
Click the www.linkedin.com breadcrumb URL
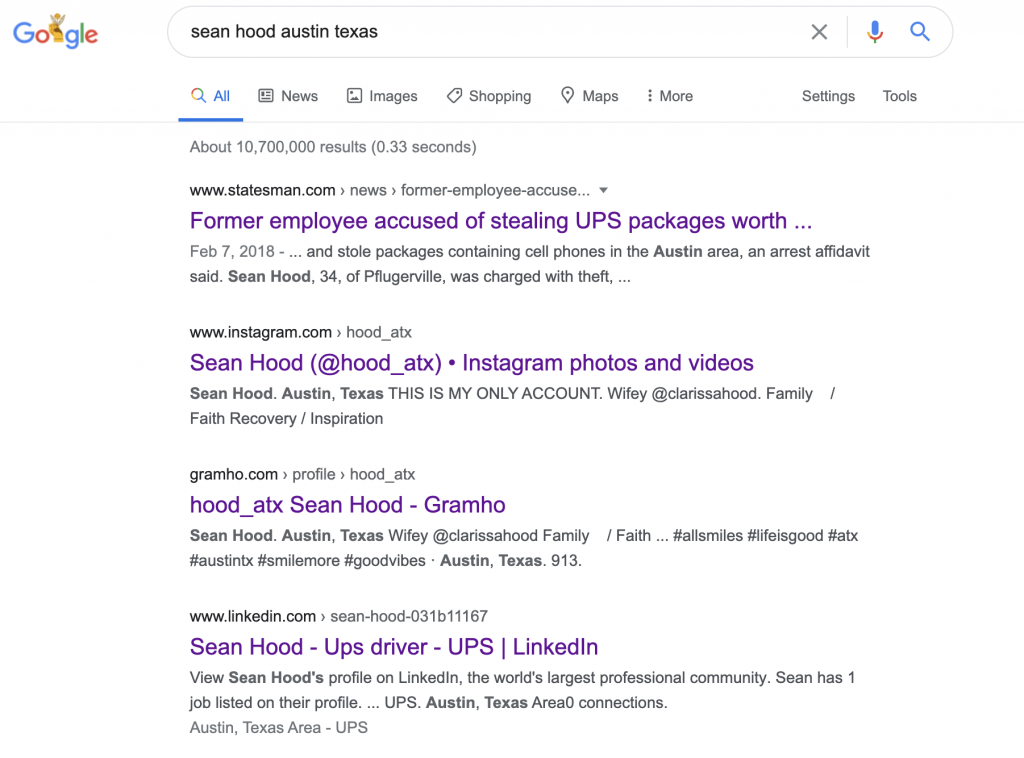click(x=253, y=616)
